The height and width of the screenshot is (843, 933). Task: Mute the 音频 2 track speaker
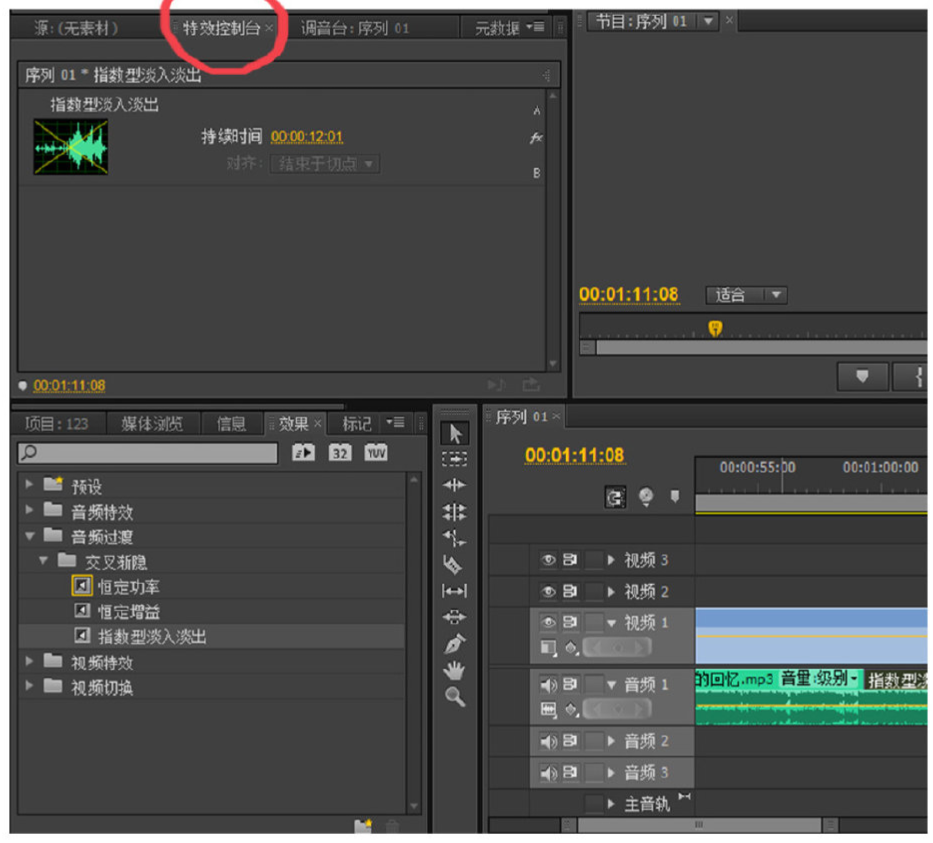click(548, 742)
